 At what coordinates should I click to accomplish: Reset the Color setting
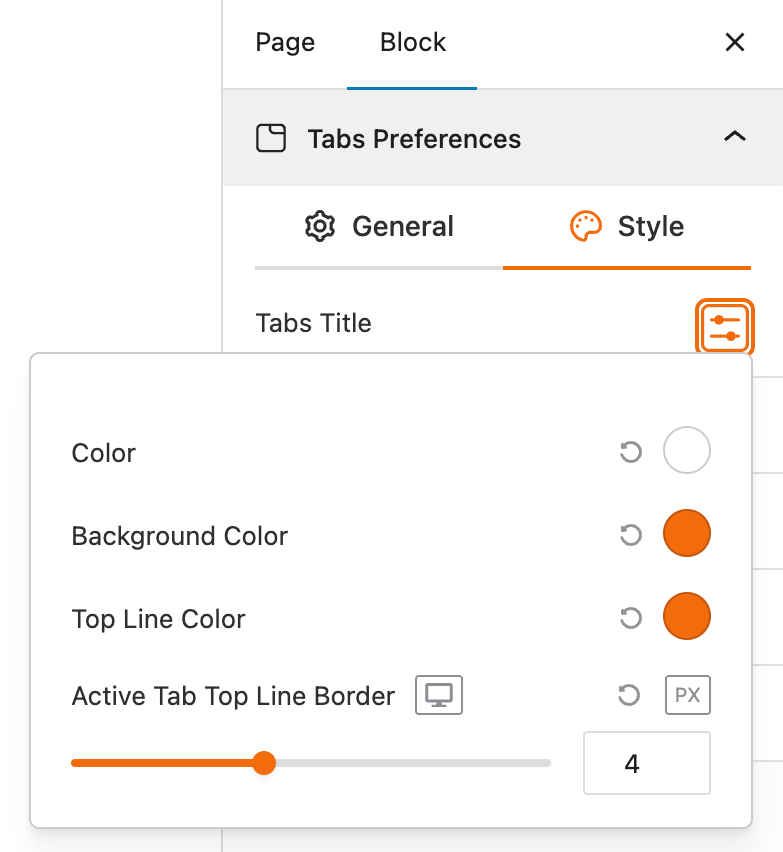630,453
